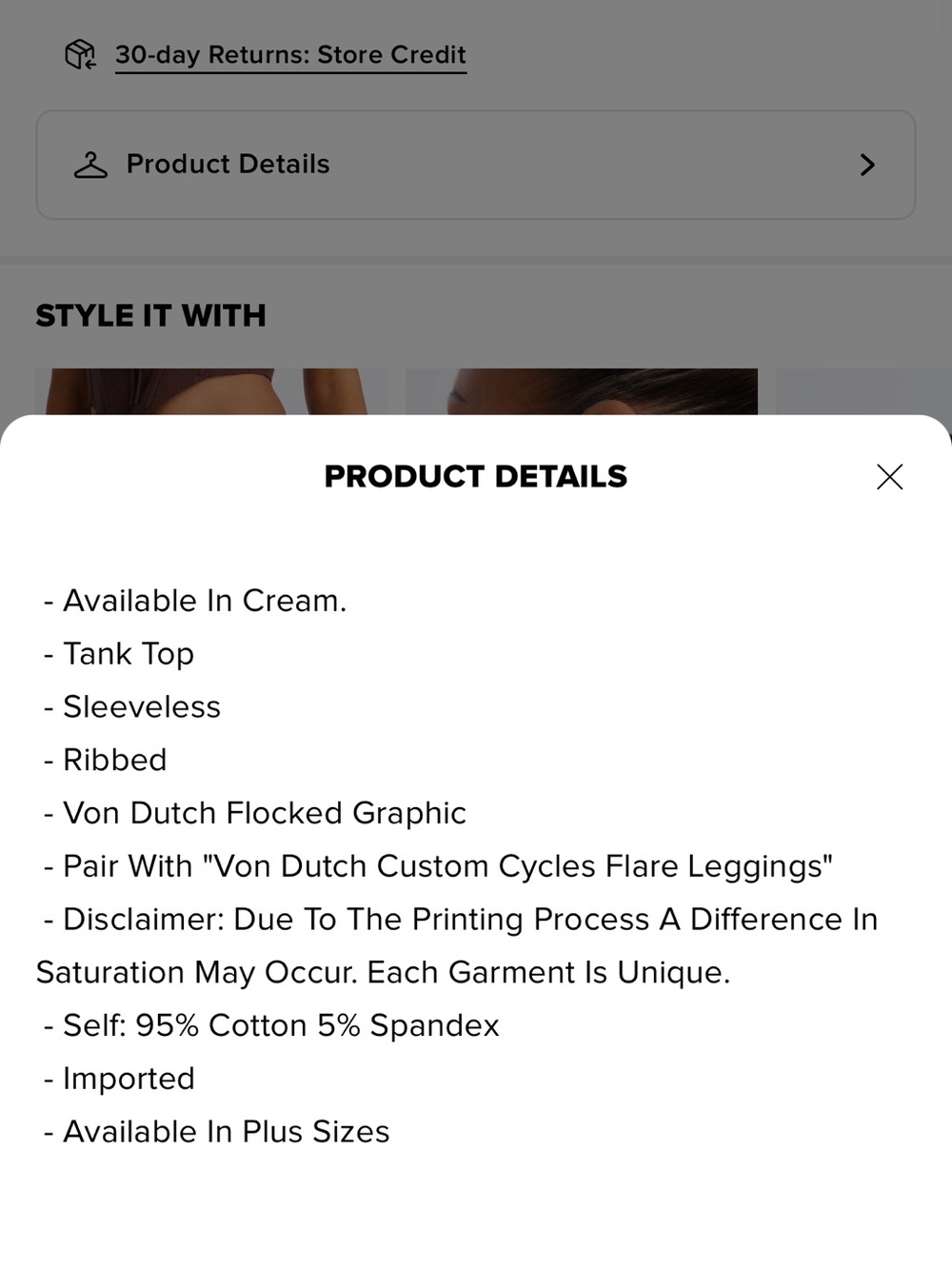This screenshot has width=952, height=1269.
Task: Click the Available In Cream line
Action: click(195, 601)
